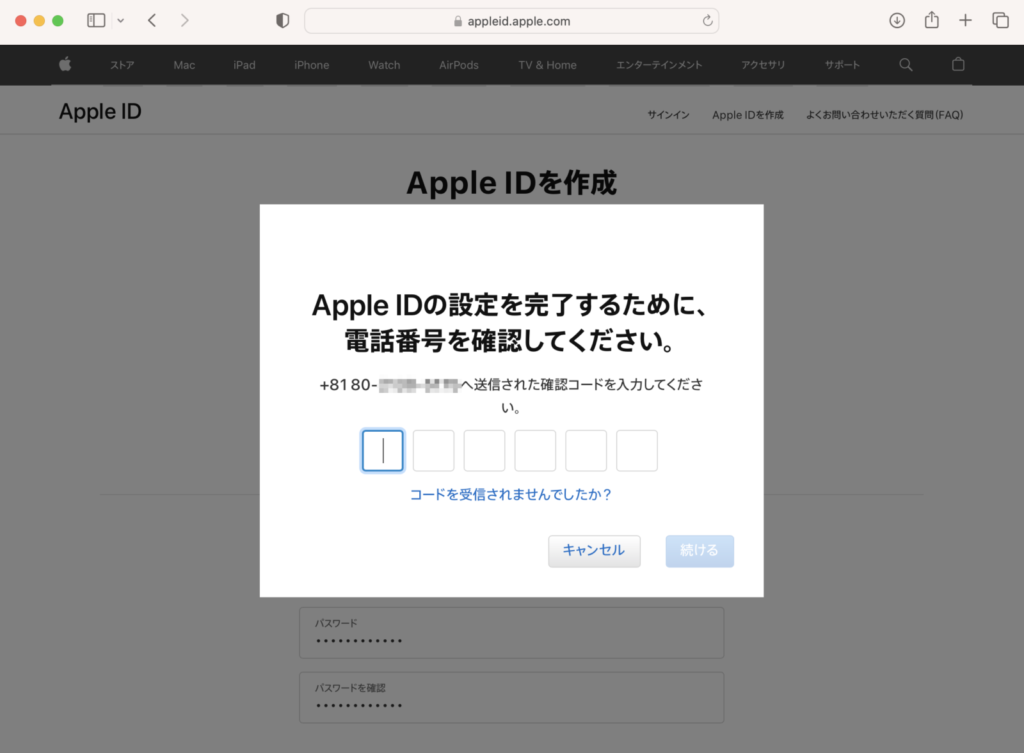Viewport: 1024px width, 753px height.
Task: Open the TV & Home menu item
Action: (x=547, y=65)
